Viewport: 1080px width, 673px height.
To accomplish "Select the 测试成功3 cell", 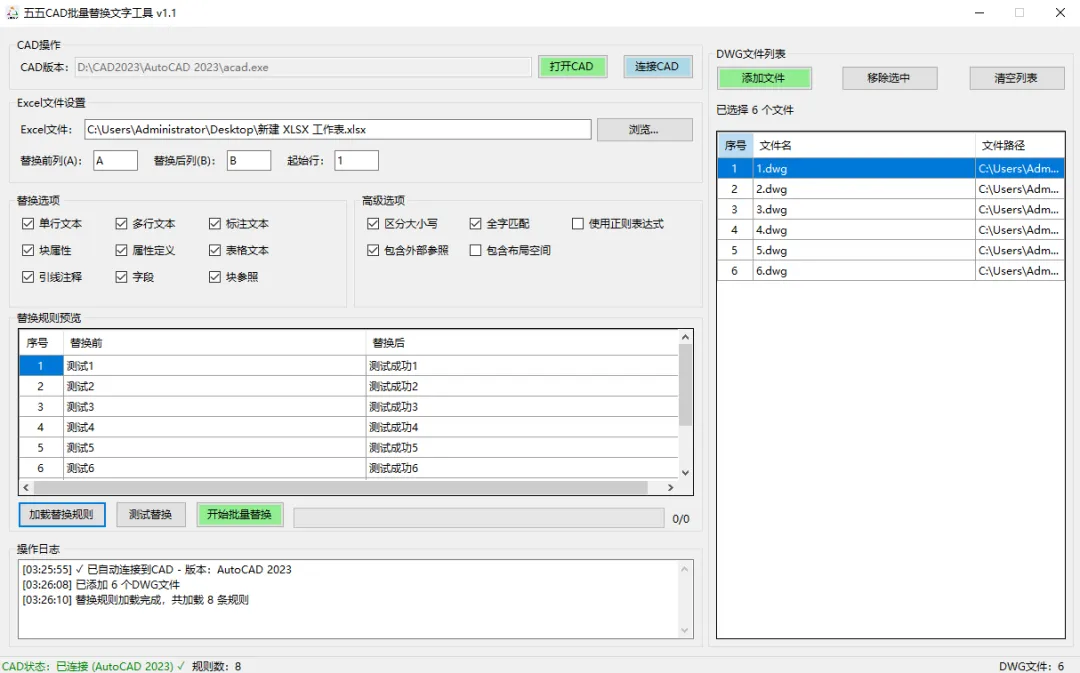I will coord(522,406).
